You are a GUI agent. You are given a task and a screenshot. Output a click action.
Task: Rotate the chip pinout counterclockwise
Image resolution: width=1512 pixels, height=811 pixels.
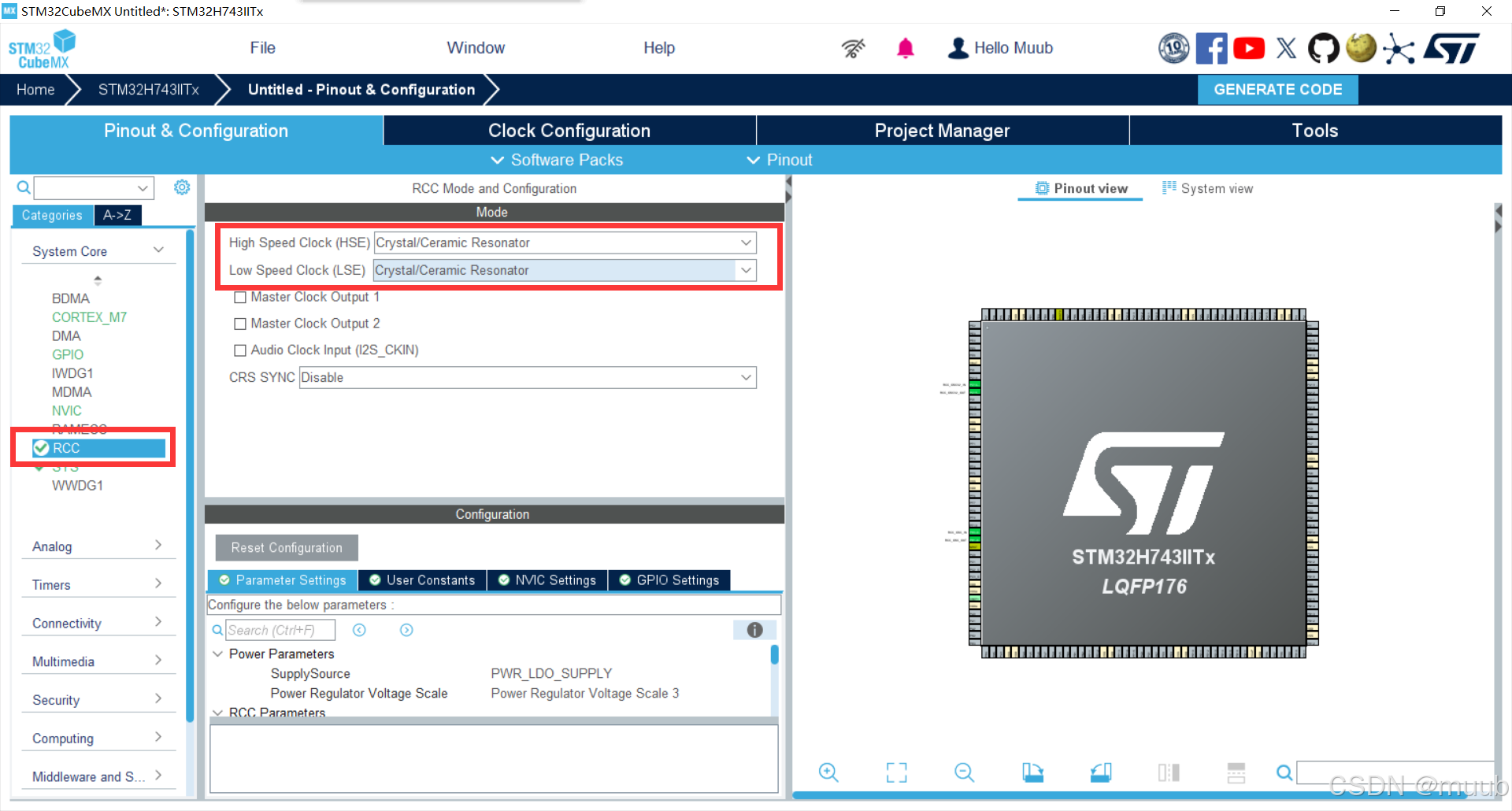click(x=1100, y=772)
